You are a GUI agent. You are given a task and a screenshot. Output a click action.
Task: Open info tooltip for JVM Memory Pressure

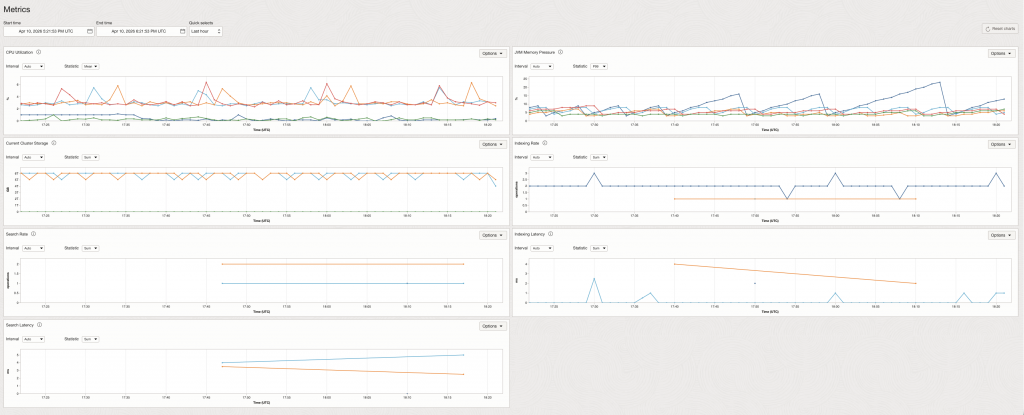562,52
